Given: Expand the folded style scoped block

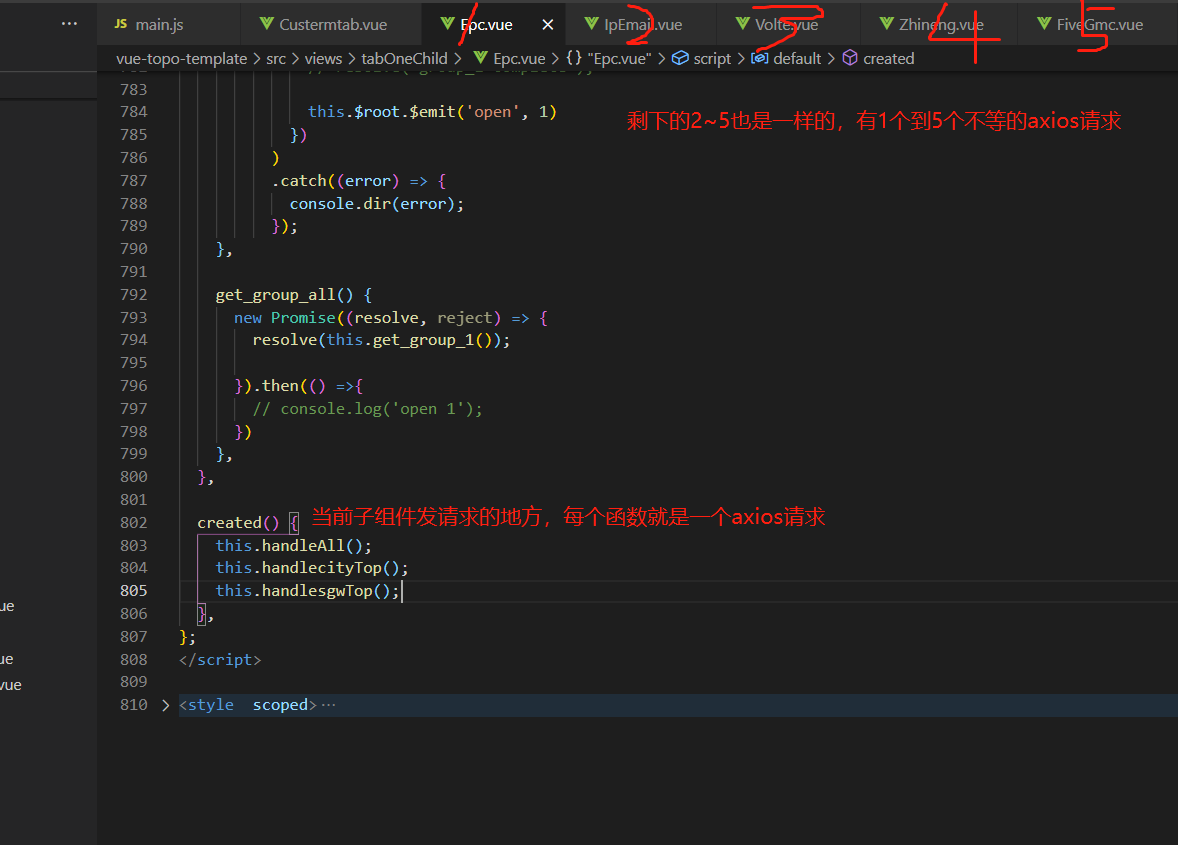Looking at the screenshot, I should tap(165, 705).
